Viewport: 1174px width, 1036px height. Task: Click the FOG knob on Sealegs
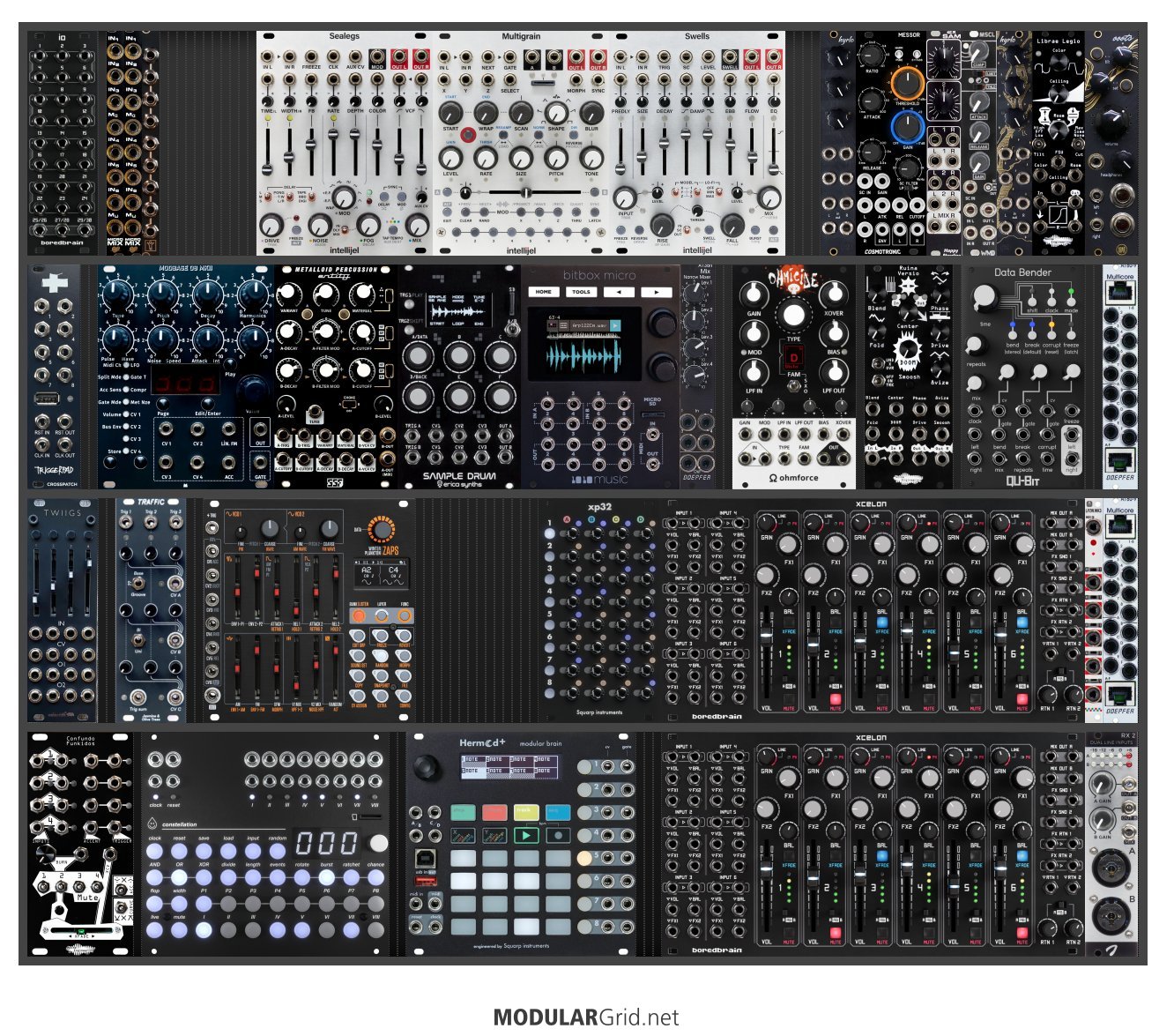point(367,226)
